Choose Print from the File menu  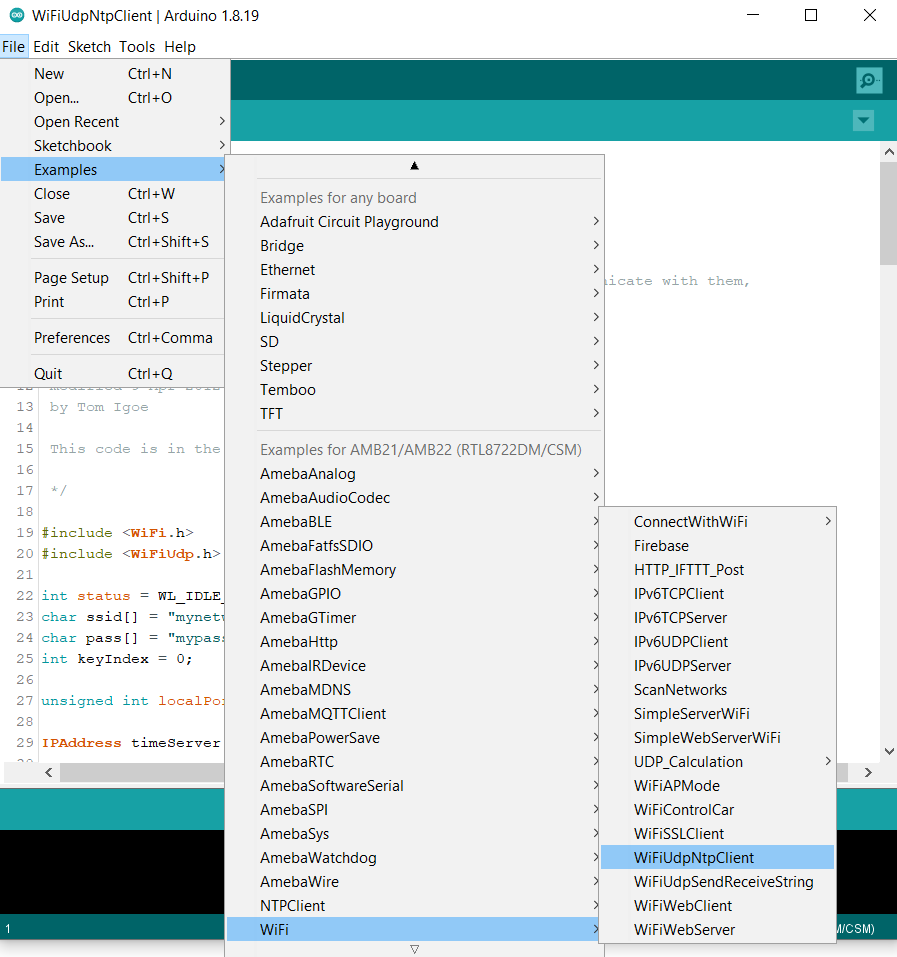click(114, 302)
